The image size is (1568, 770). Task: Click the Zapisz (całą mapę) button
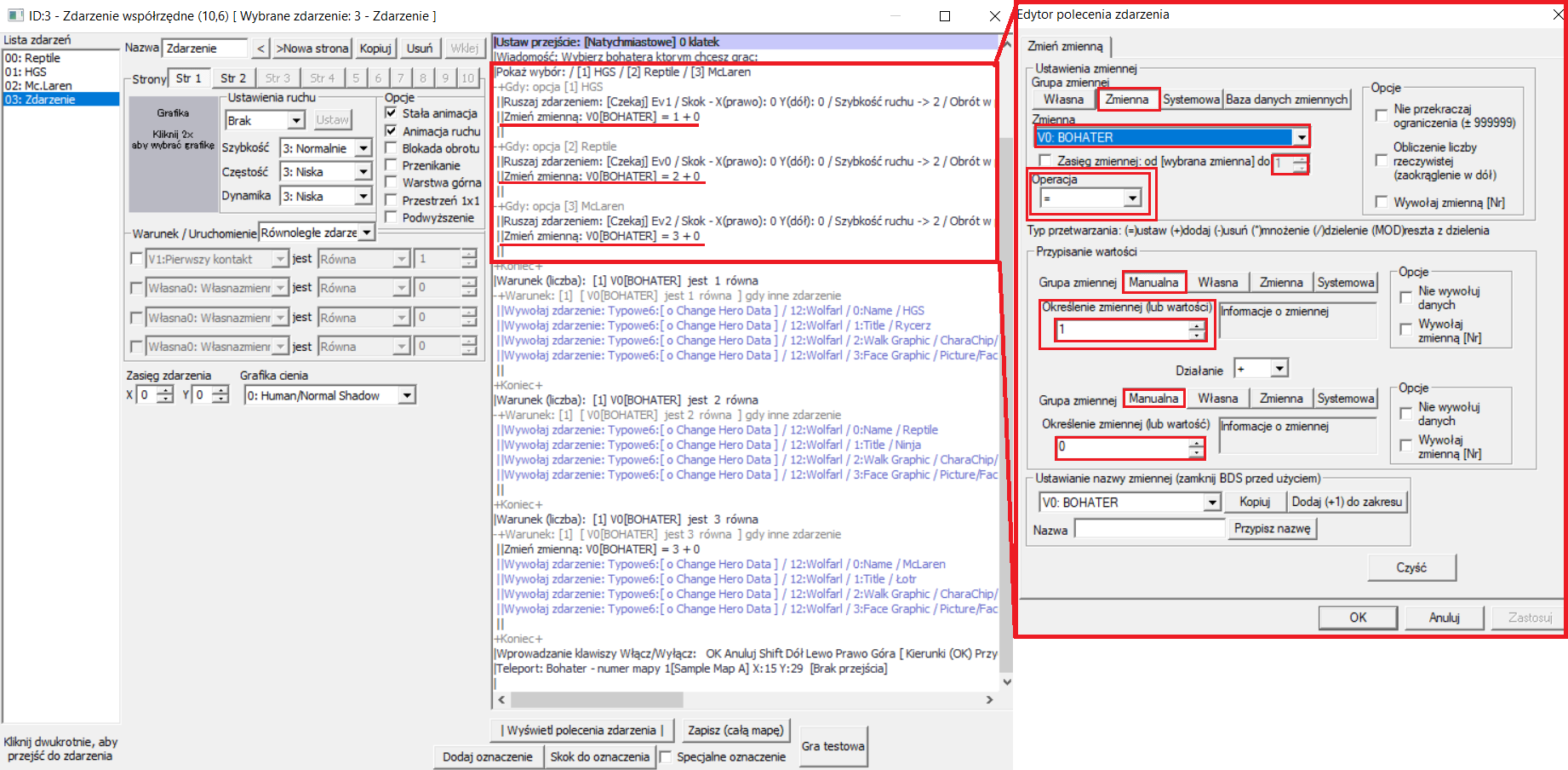(x=735, y=731)
